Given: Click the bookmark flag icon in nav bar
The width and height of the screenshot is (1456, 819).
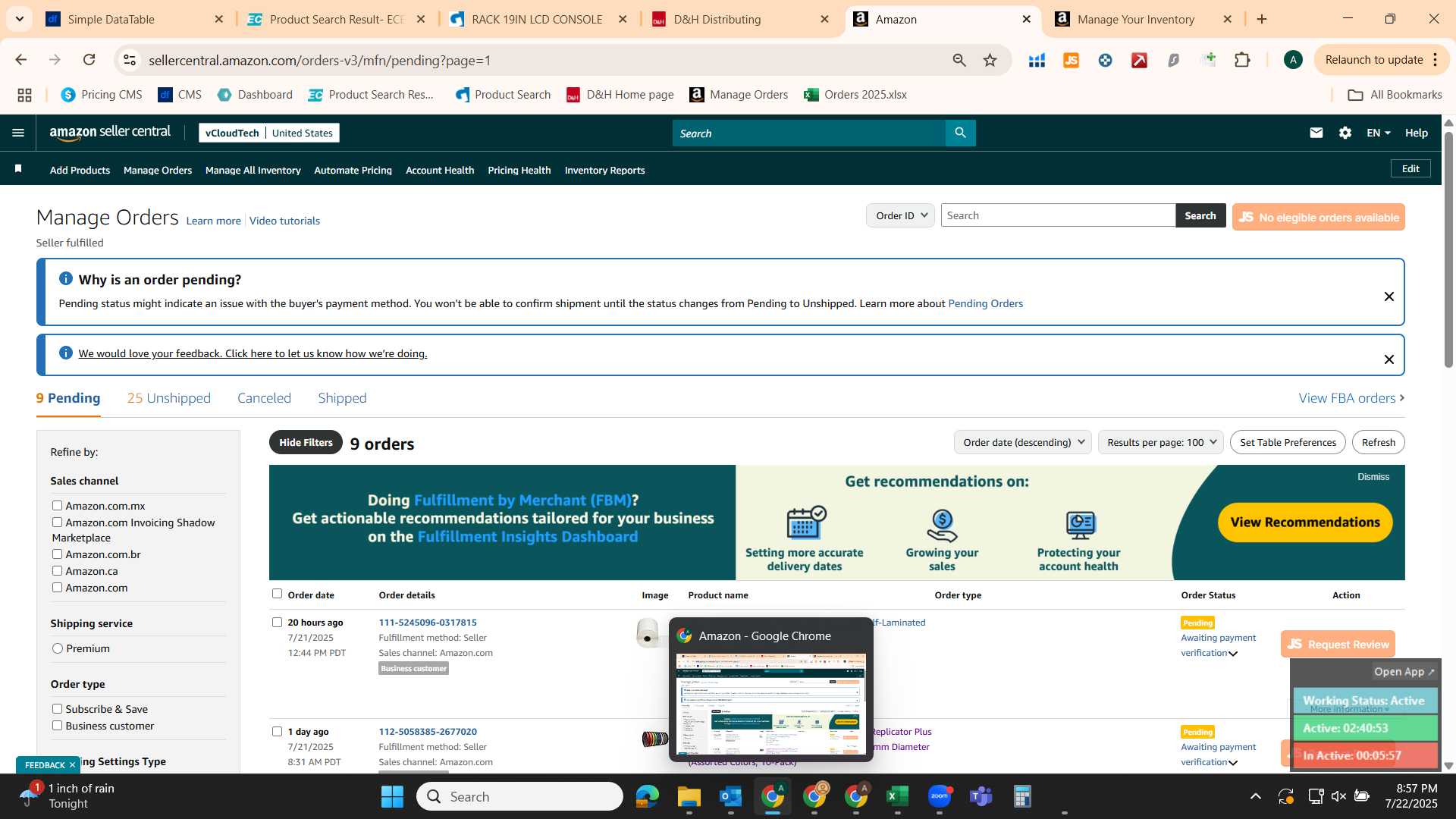Looking at the screenshot, I should click(18, 169).
